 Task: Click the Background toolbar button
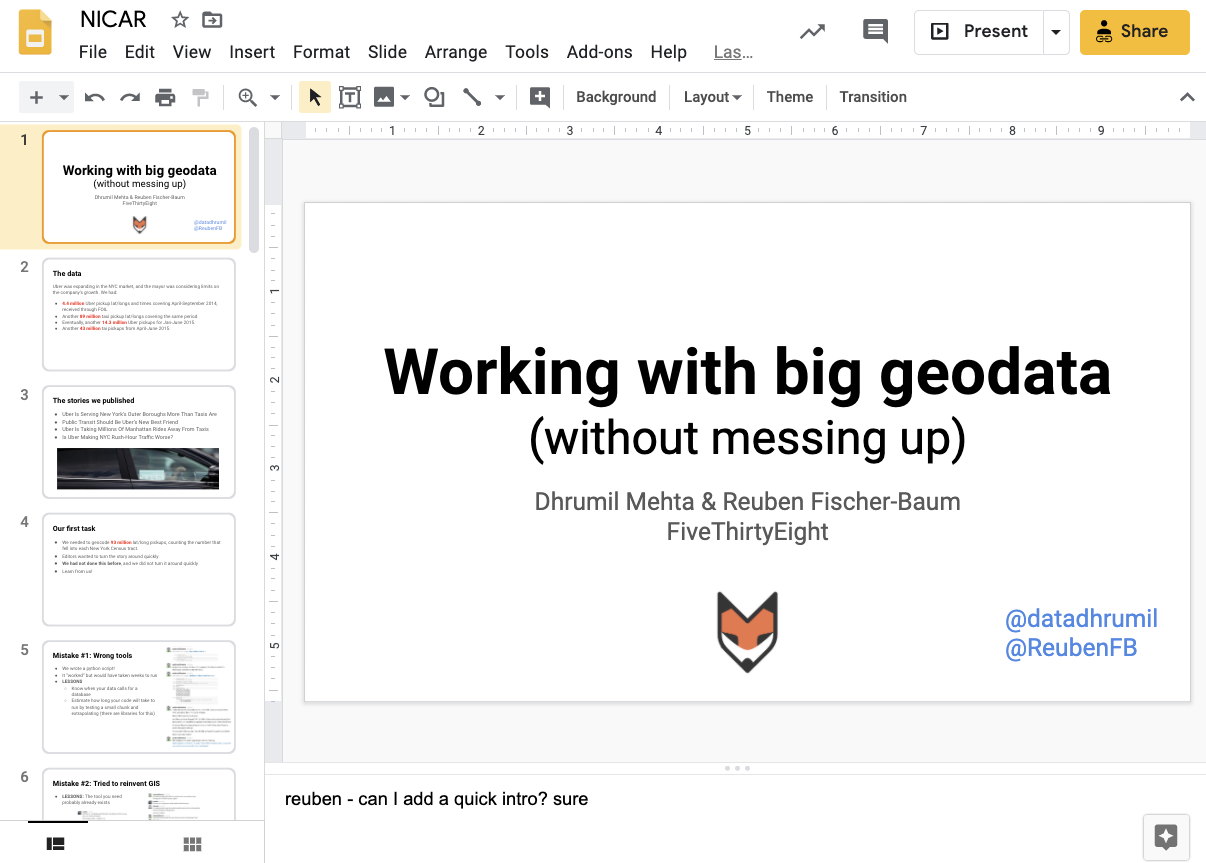point(616,97)
